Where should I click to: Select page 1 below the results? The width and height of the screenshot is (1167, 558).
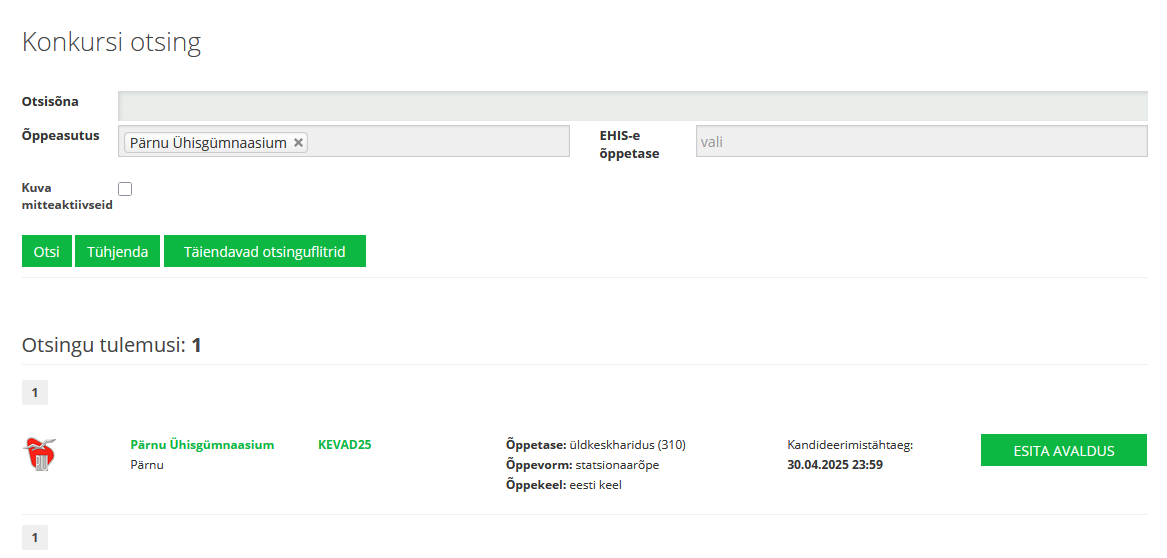click(35, 537)
